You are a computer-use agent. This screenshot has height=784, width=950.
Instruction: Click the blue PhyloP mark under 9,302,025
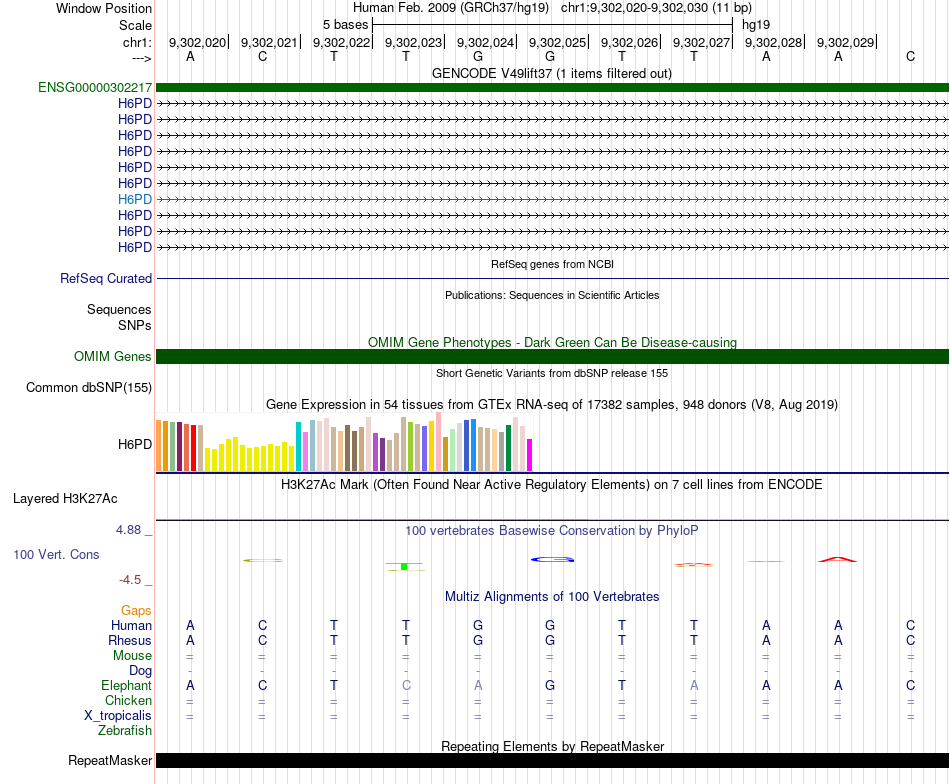point(552,559)
